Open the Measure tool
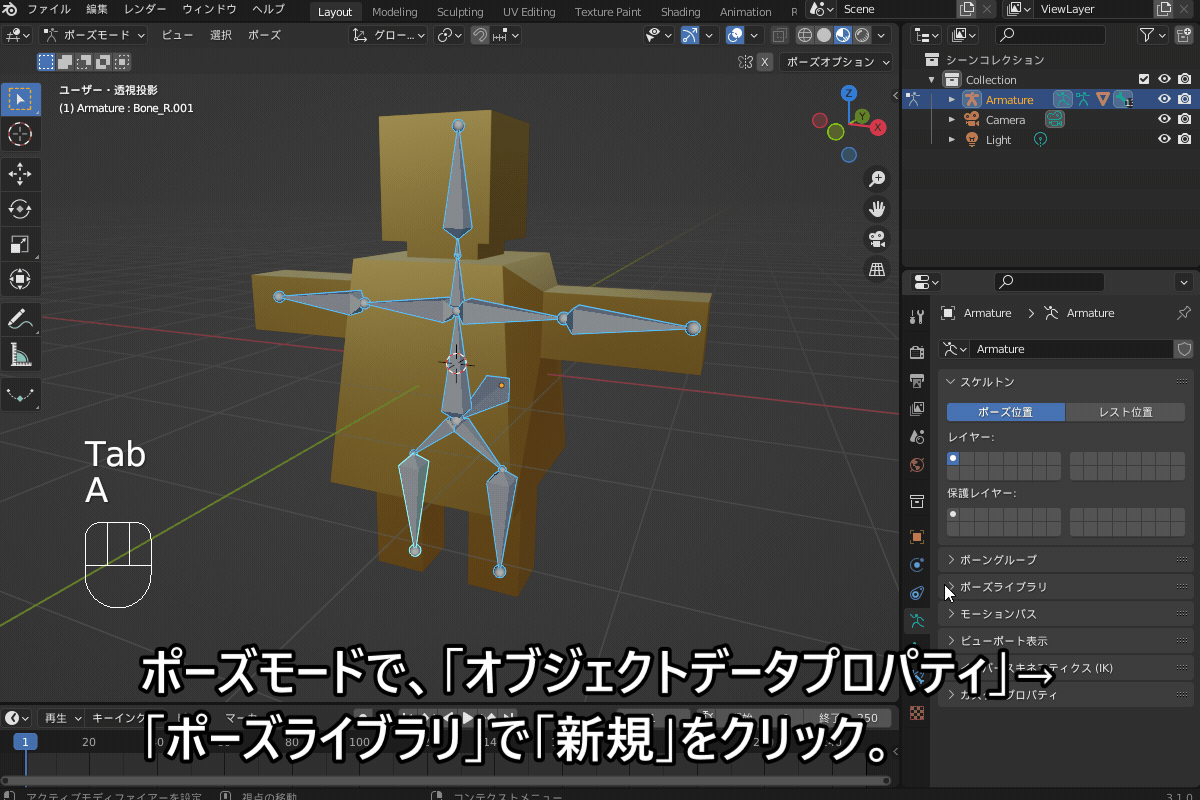Image resolution: width=1200 pixels, height=800 pixels. click(20, 352)
